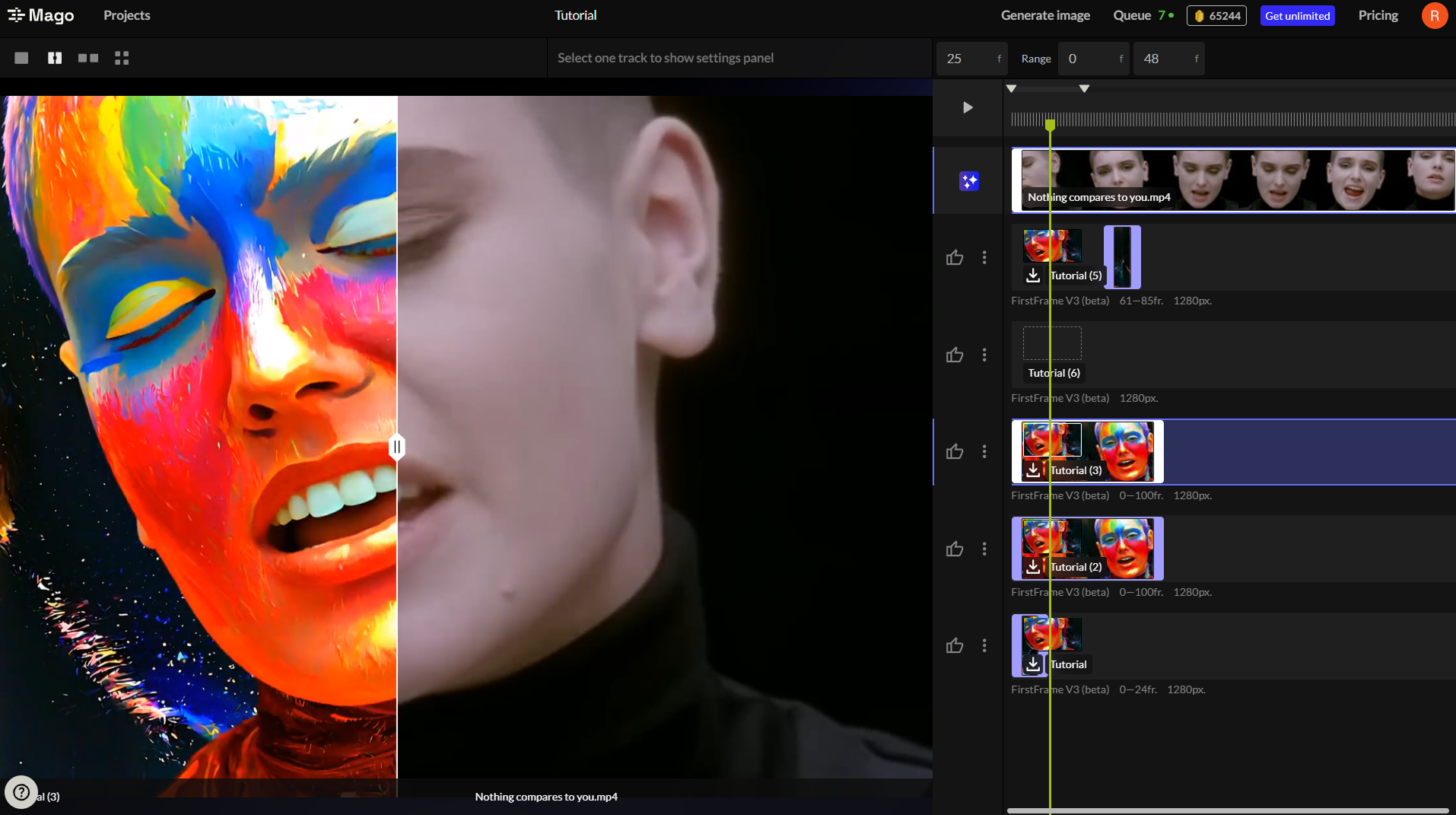Open Generate image
This screenshot has width=1456, height=815.
click(1045, 15)
